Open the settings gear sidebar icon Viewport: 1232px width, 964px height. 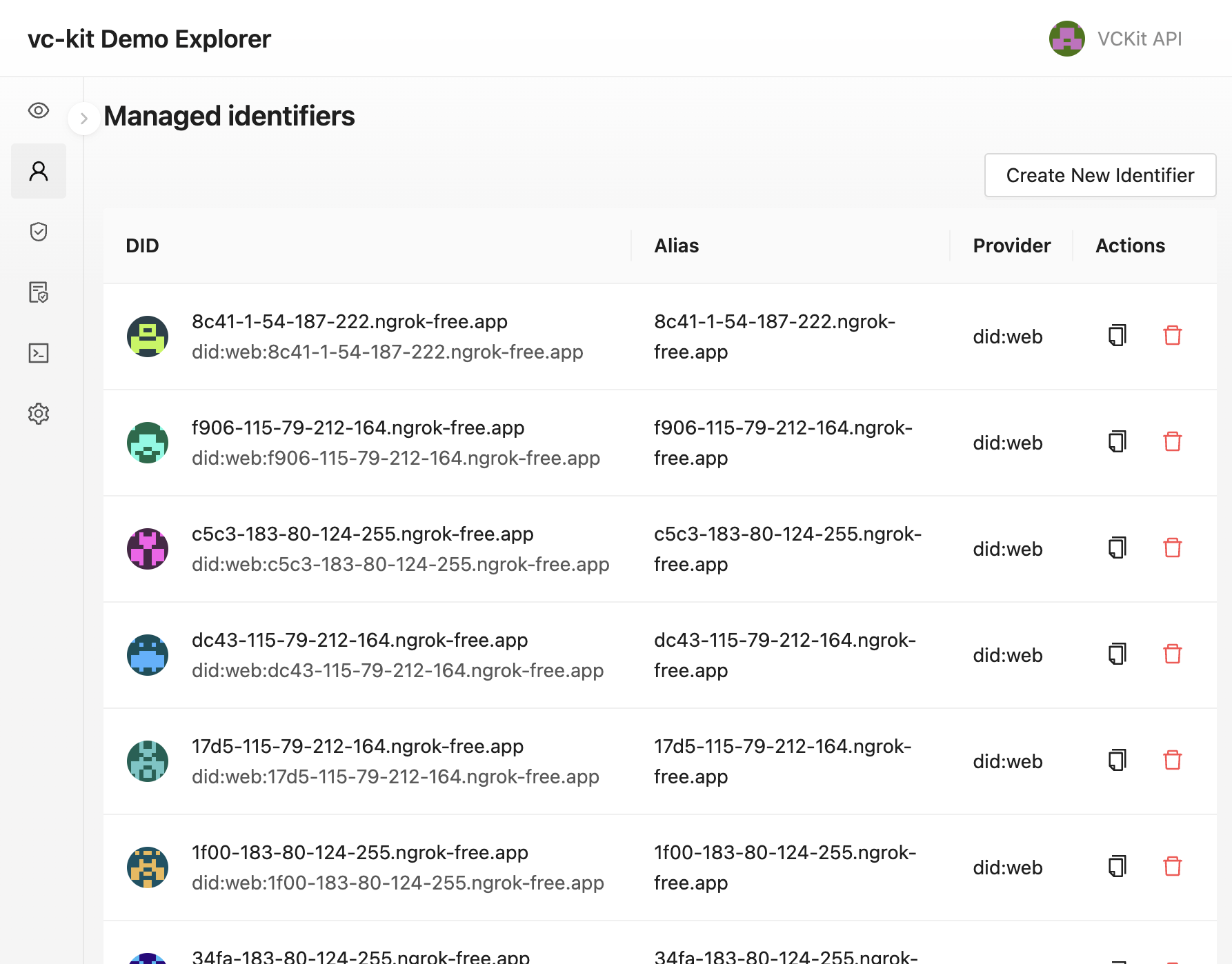(x=39, y=414)
